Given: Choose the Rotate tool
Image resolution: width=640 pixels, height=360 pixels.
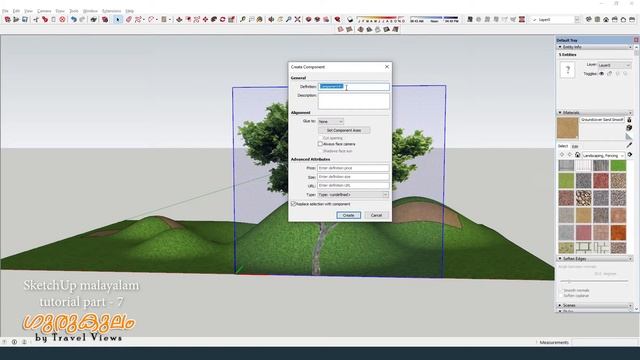Looking at the screenshot, I should pos(222,19).
